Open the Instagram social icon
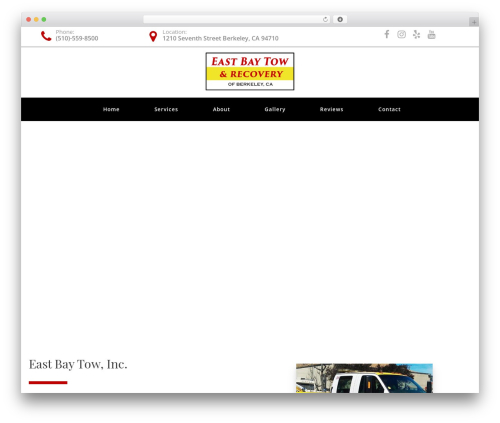 pos(401,34)
